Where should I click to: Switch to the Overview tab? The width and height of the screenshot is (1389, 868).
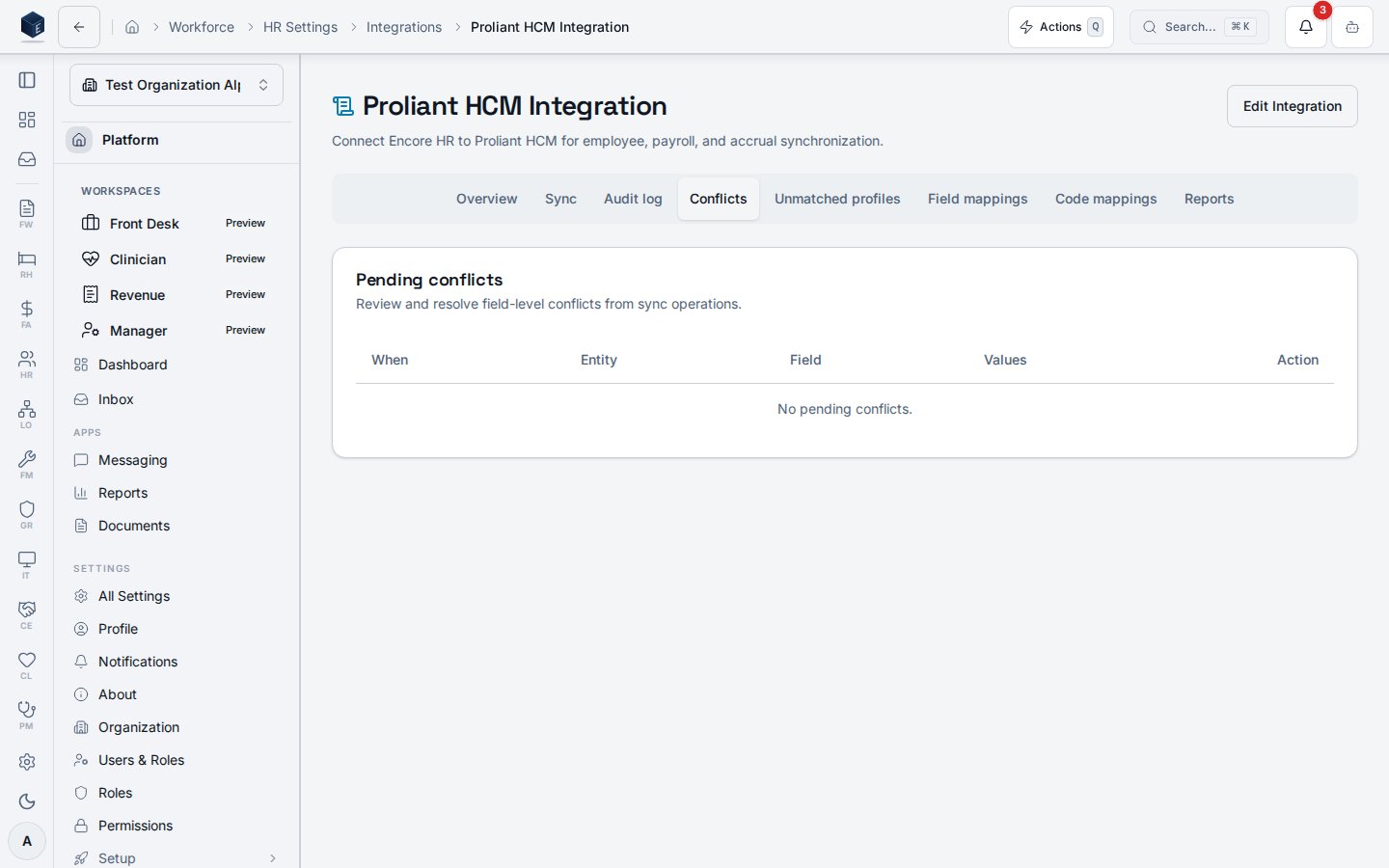coord(487,199)
